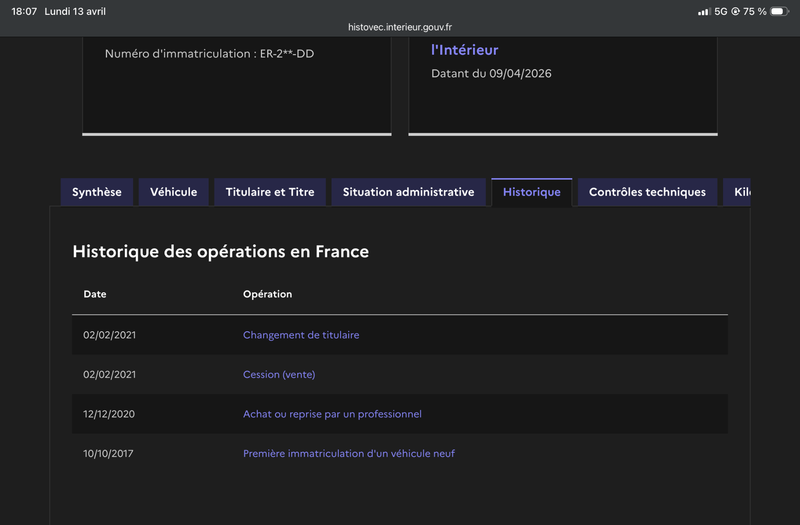Select the Situation administrative tab
The image size is (800, 525).
coord(408,192)
